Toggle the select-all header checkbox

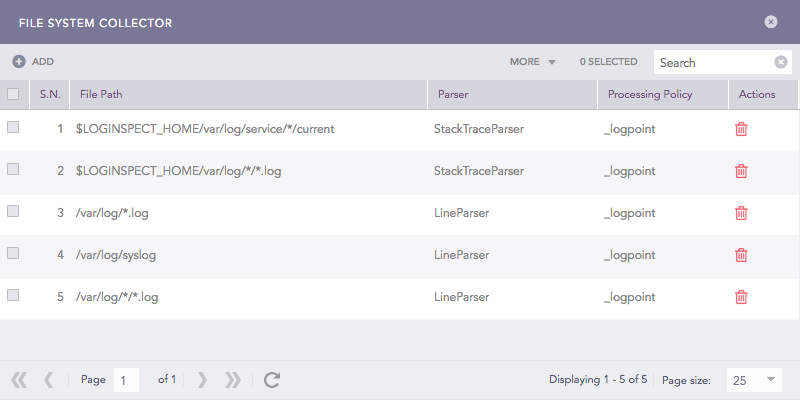tap(13, 94)
